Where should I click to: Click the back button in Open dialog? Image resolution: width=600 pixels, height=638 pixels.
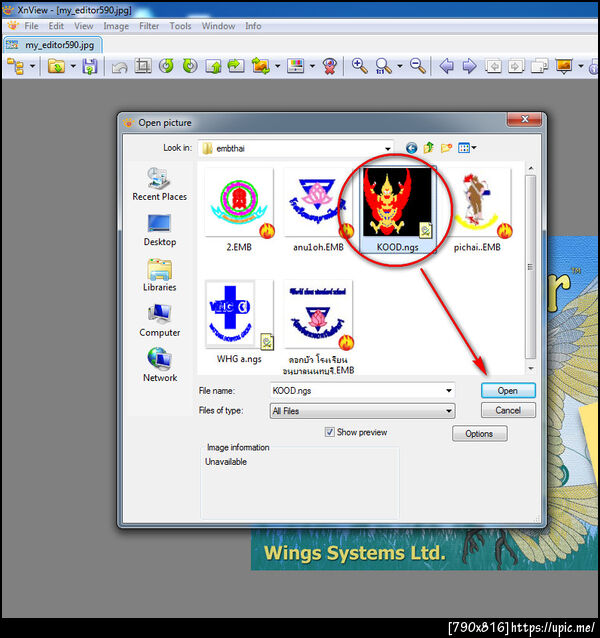click(x=411, y=148)
